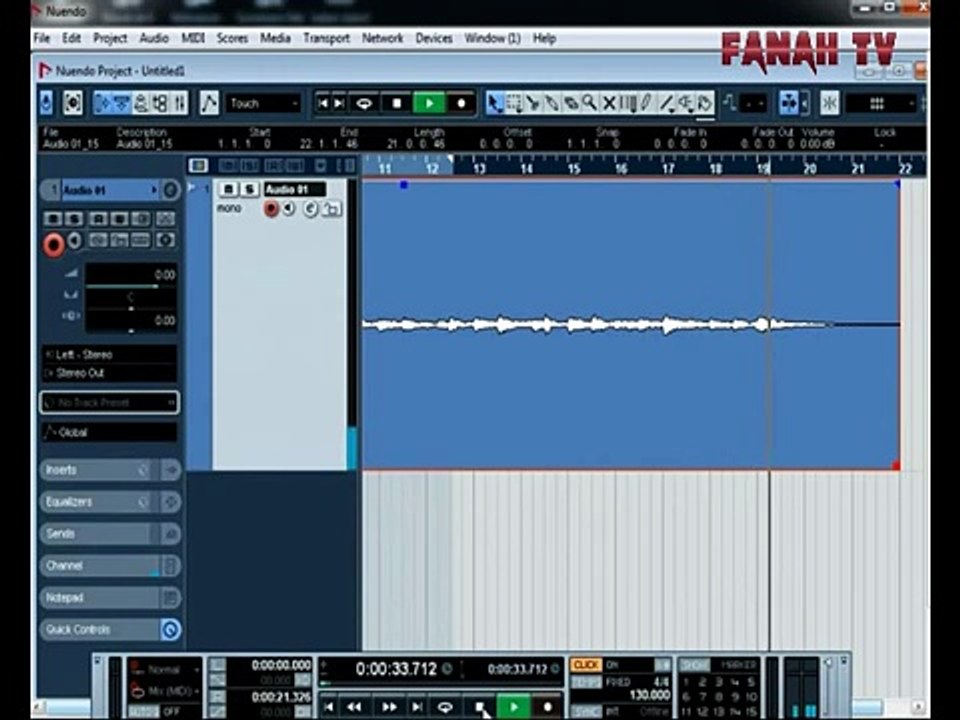Select the Audio 01 waveform event
960x720 pixels.
pos(631,324)
